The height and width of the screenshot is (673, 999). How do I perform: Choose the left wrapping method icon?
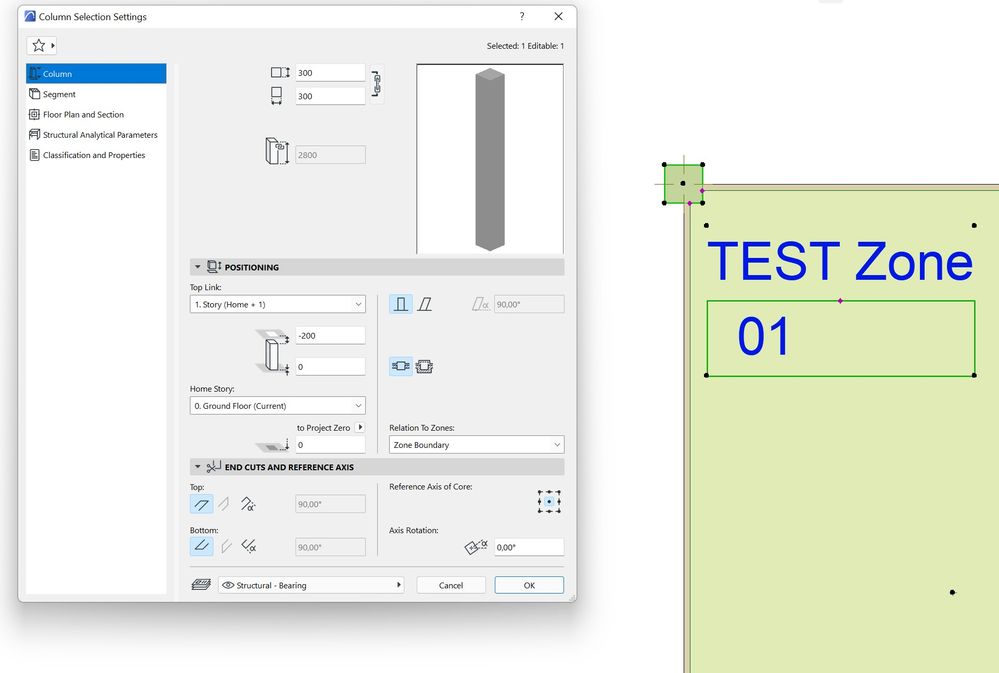pos(401,366)
